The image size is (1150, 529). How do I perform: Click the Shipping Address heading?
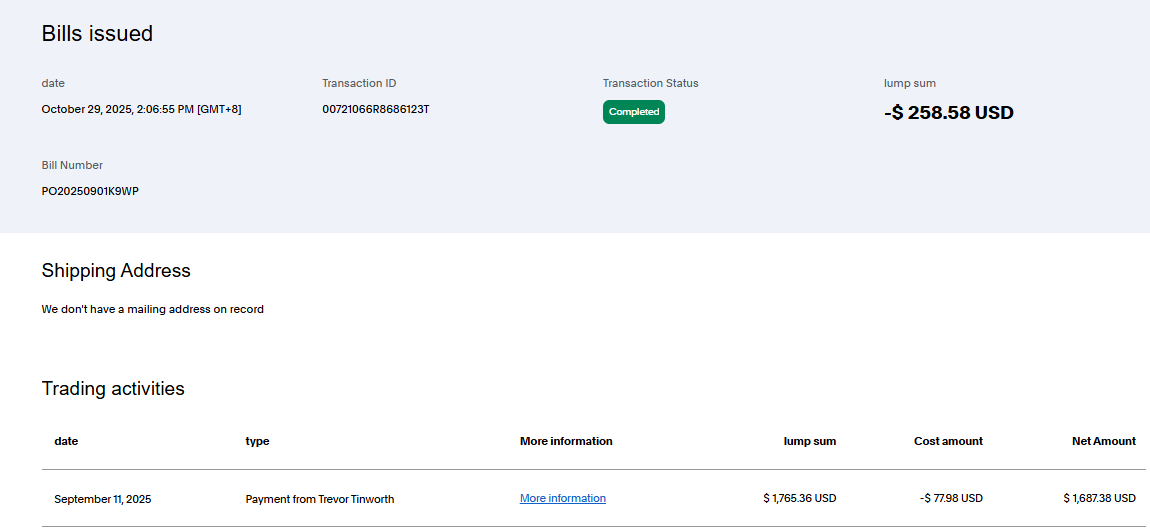click(x=116, y=270)
